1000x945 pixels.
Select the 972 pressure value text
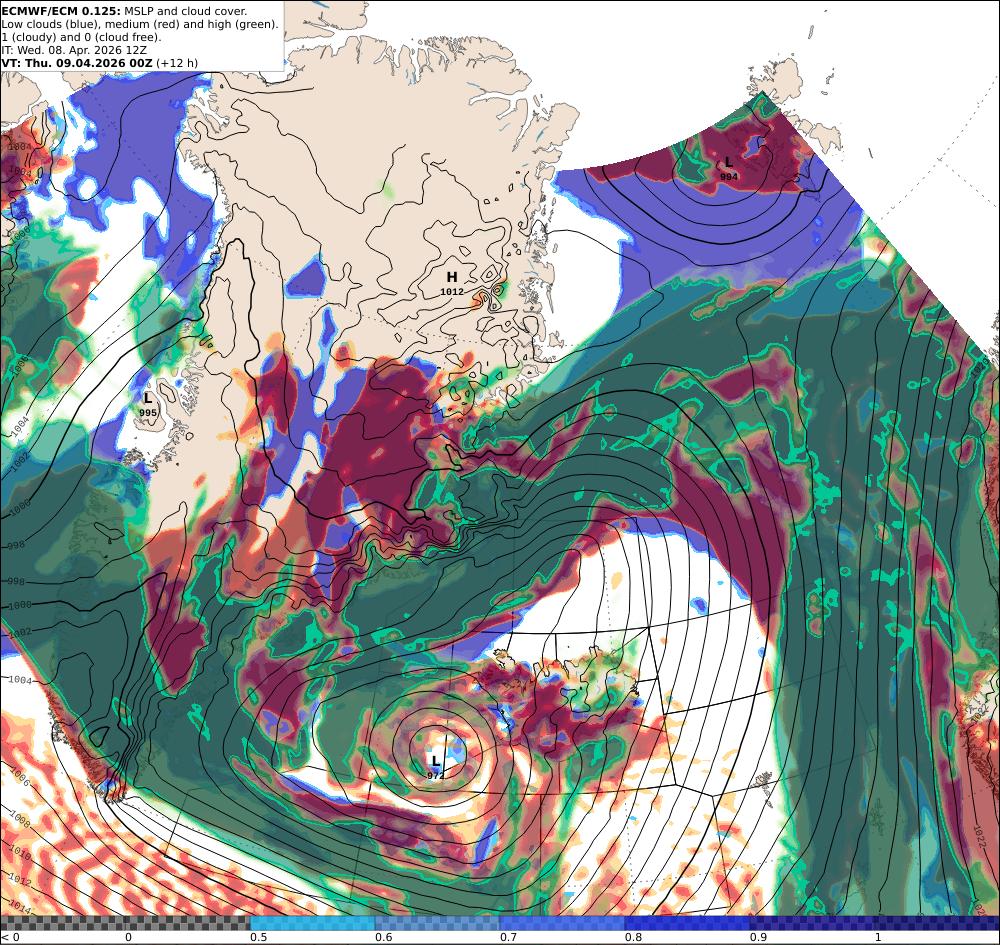click(436, 776)
